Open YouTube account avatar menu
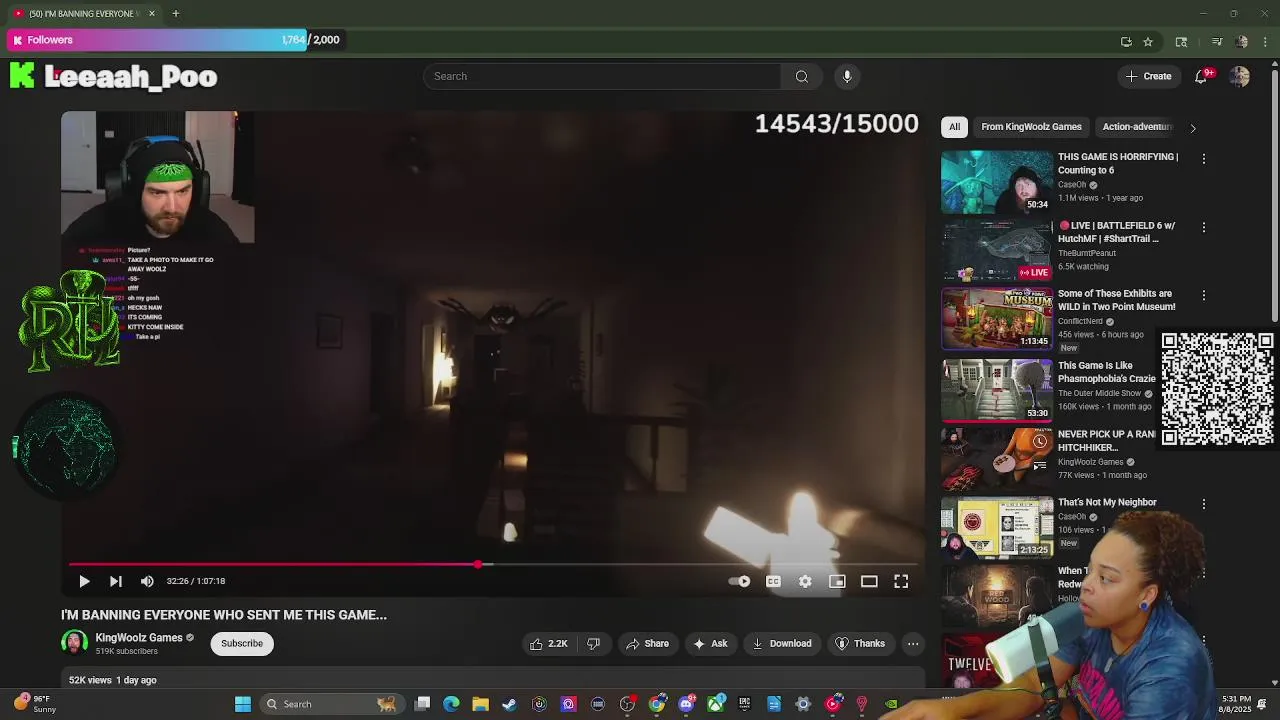Screen dimensions: 1280x720 (x=1240, y=76)
